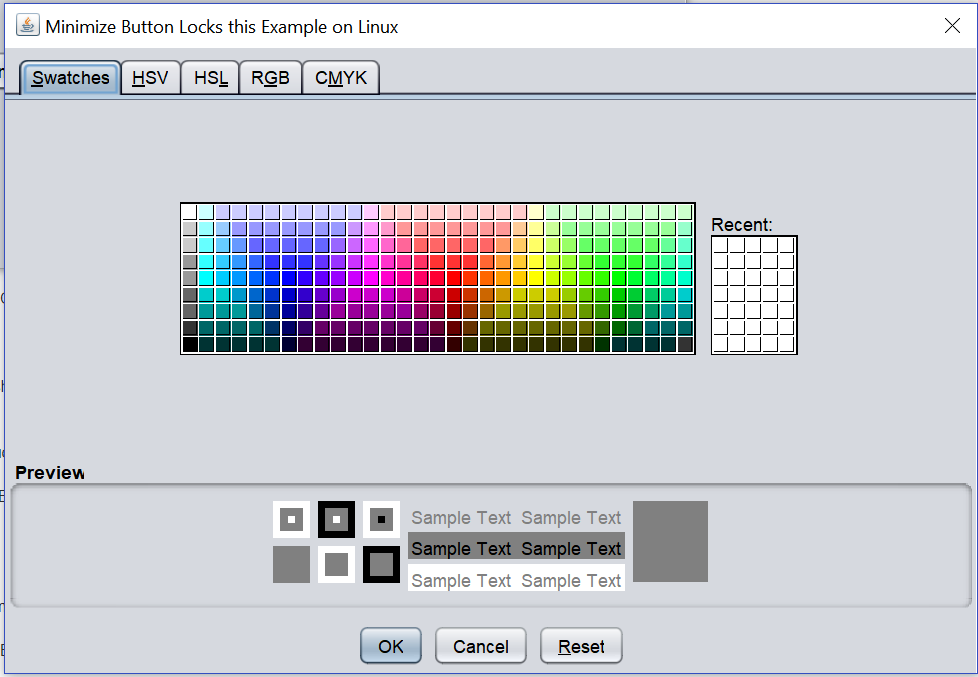
Task: Confirm color with the OK button
Action: pyautogui.click(x=391, y=646)
